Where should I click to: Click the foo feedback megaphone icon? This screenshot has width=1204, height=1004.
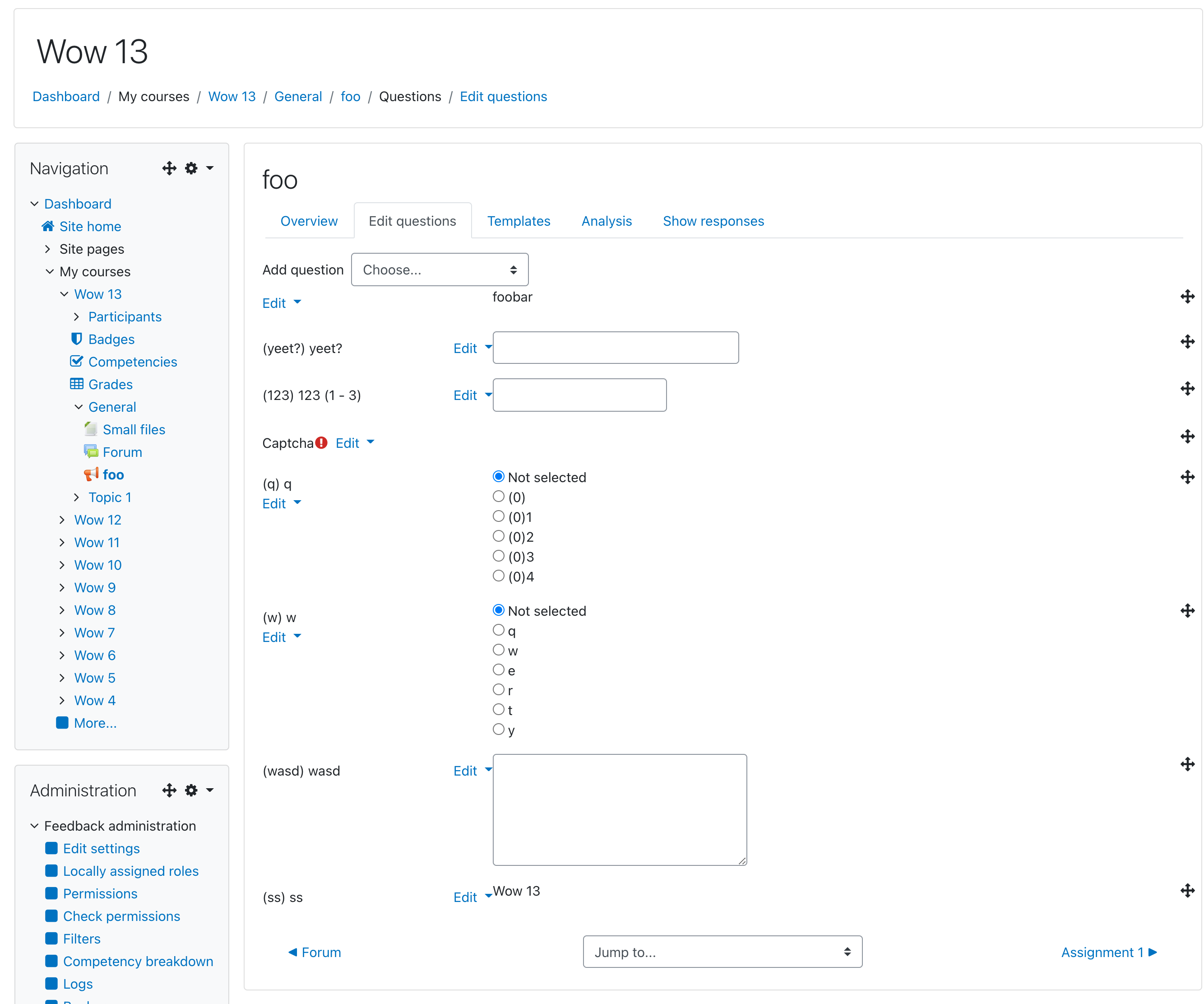pos(91,474)
